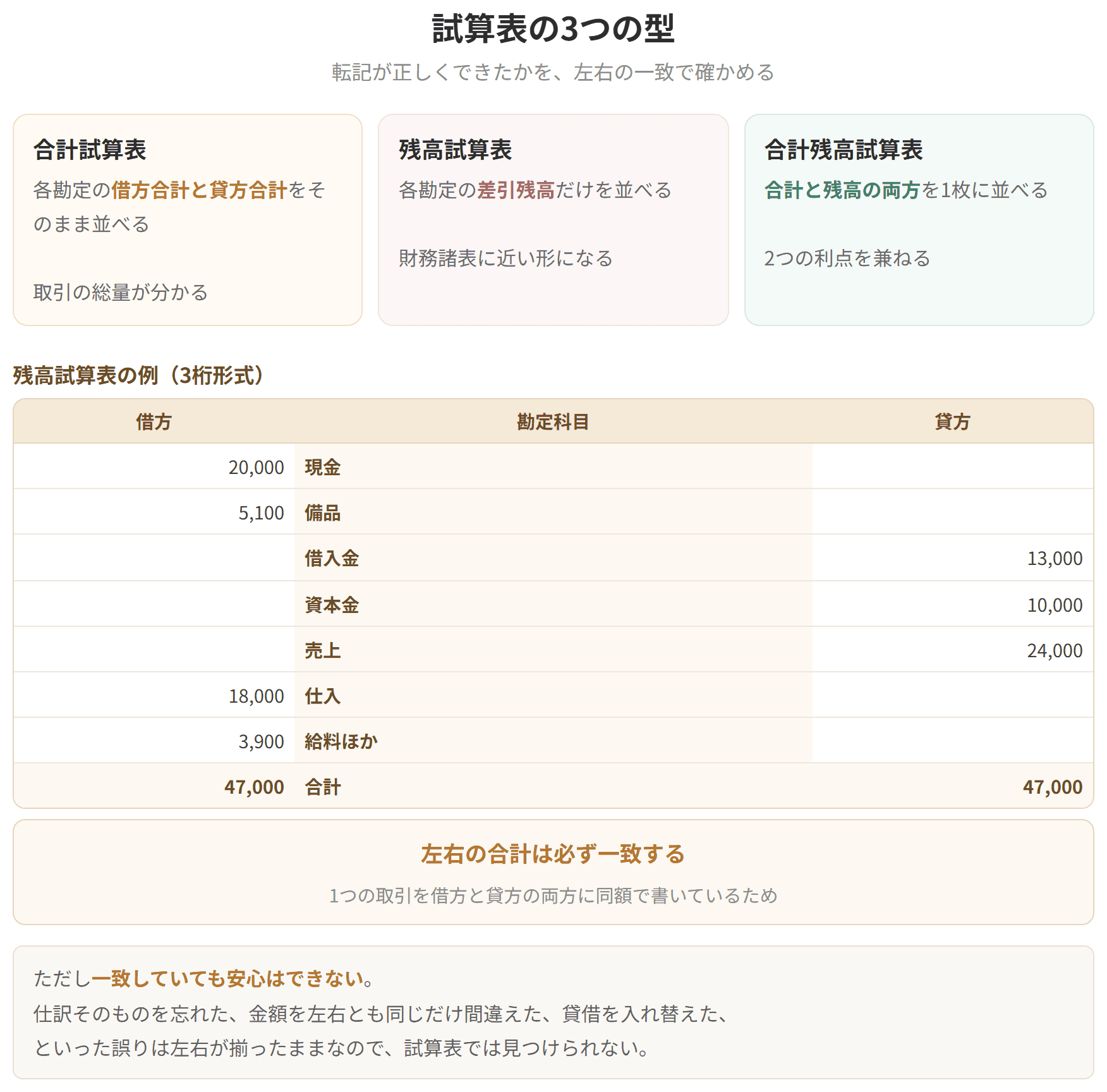Click the 借方 column header
This screenshot has height=1092, width=1107.
154,422
